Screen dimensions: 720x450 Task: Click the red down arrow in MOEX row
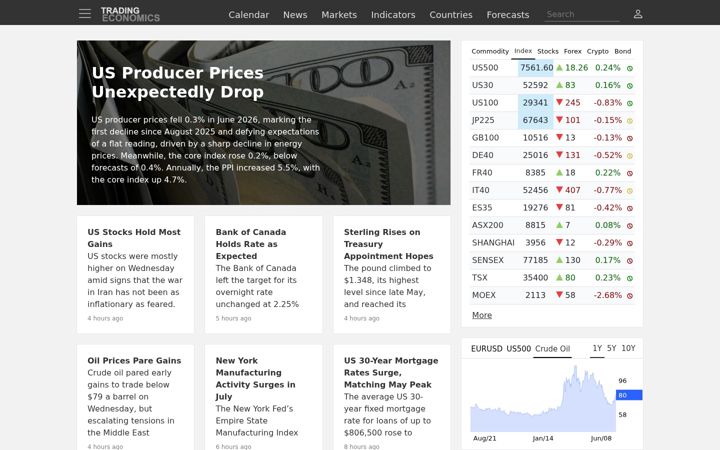[559, 295]
